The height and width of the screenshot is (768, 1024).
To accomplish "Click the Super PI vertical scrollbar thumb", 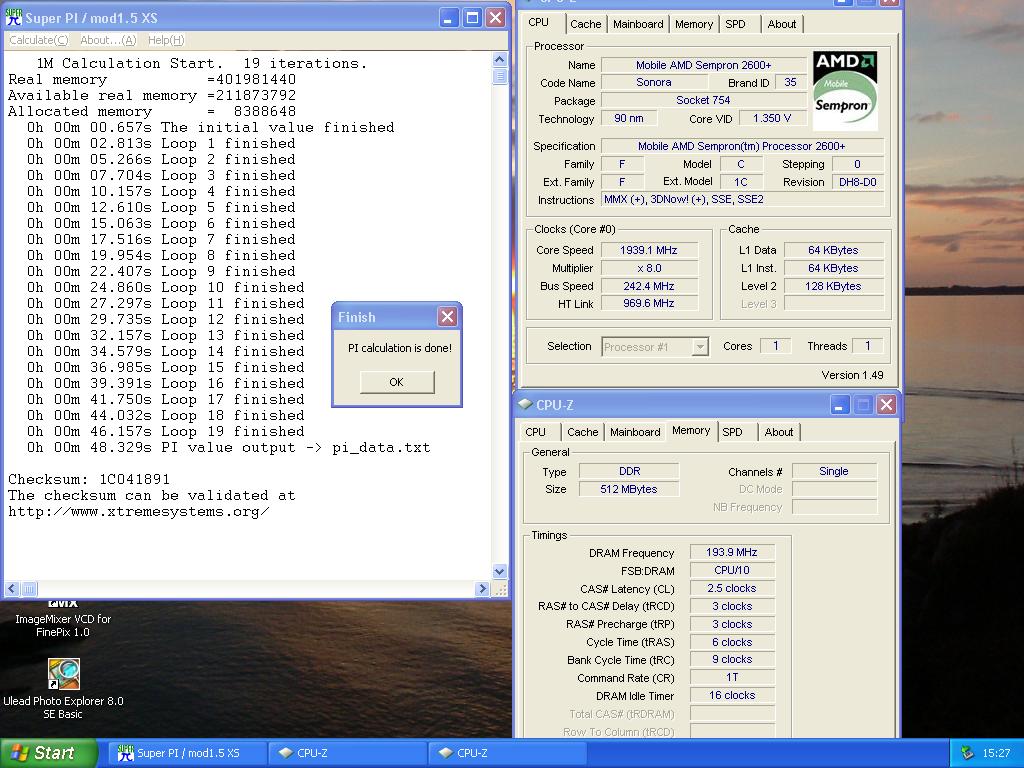I will (x=500, y=76).
